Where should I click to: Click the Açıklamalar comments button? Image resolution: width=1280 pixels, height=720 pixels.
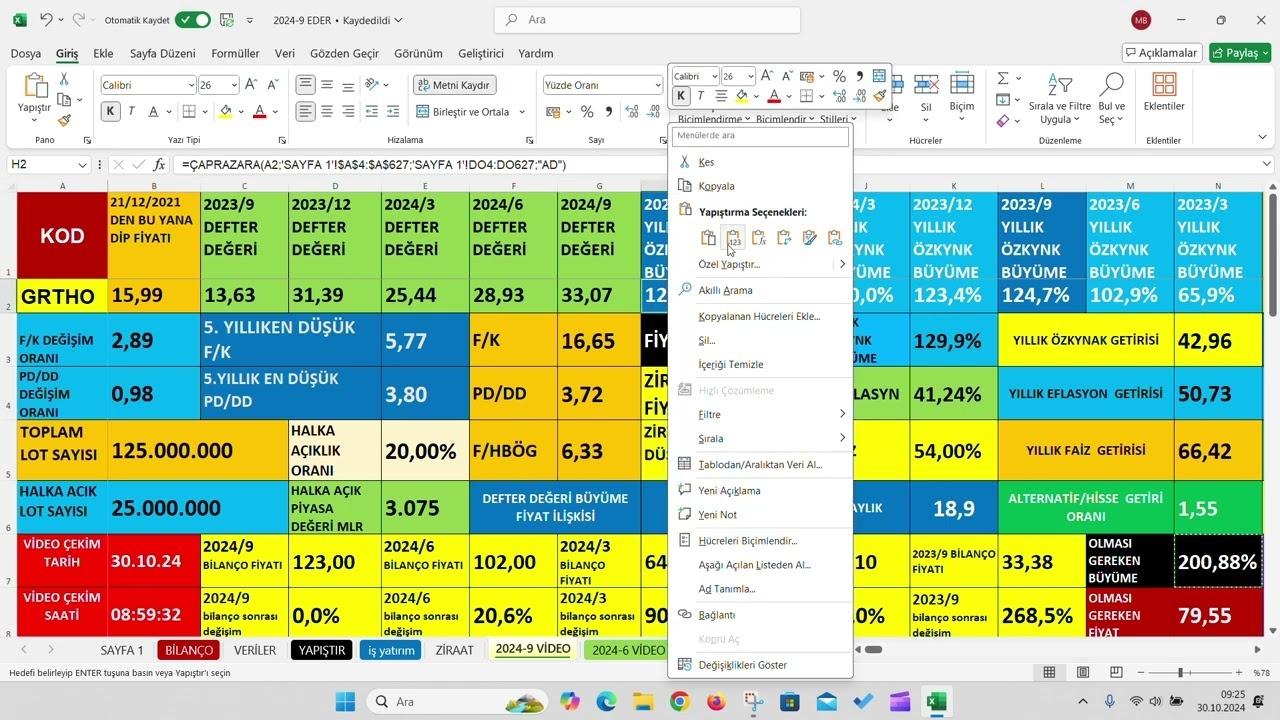click(x=1161, y=53)
